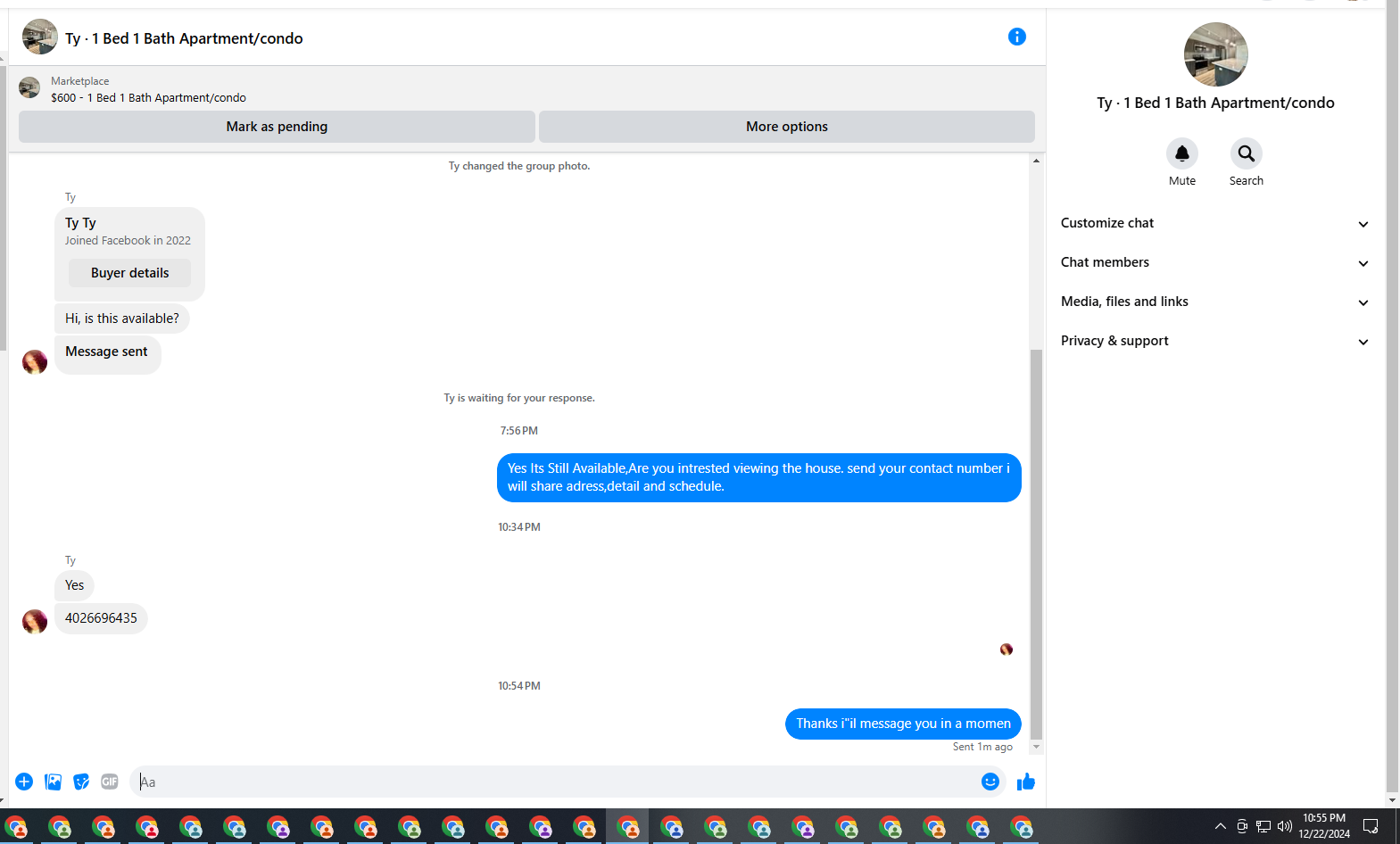The height and width of the screenshot is (844, 1400).
Task: Click the Mute bell icon
Action: [x=1182, y=153]
